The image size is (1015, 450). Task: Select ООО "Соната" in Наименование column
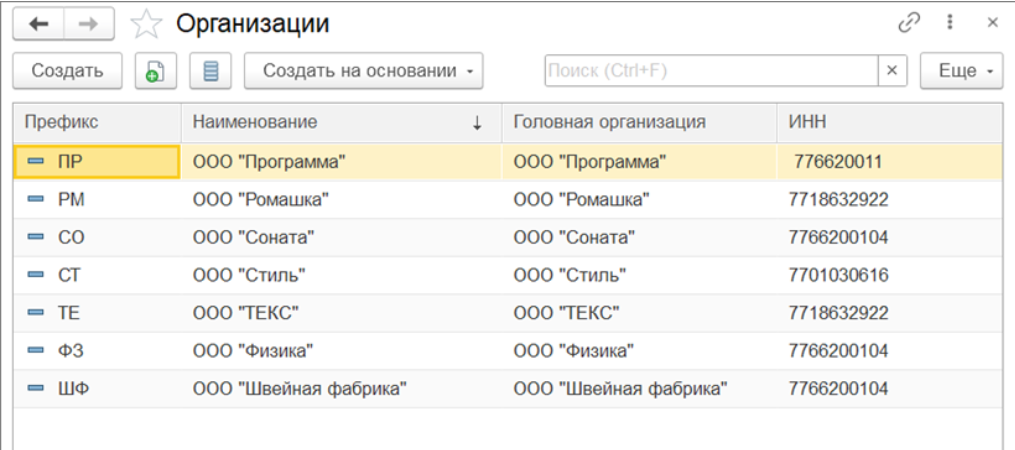coord(341,238)
